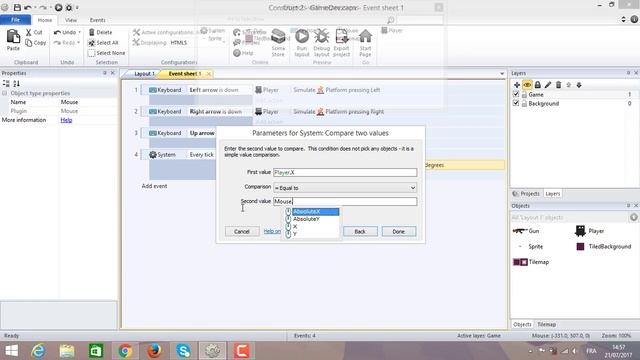
Task: Click Done button in dialog
Action: pos(398,231)
